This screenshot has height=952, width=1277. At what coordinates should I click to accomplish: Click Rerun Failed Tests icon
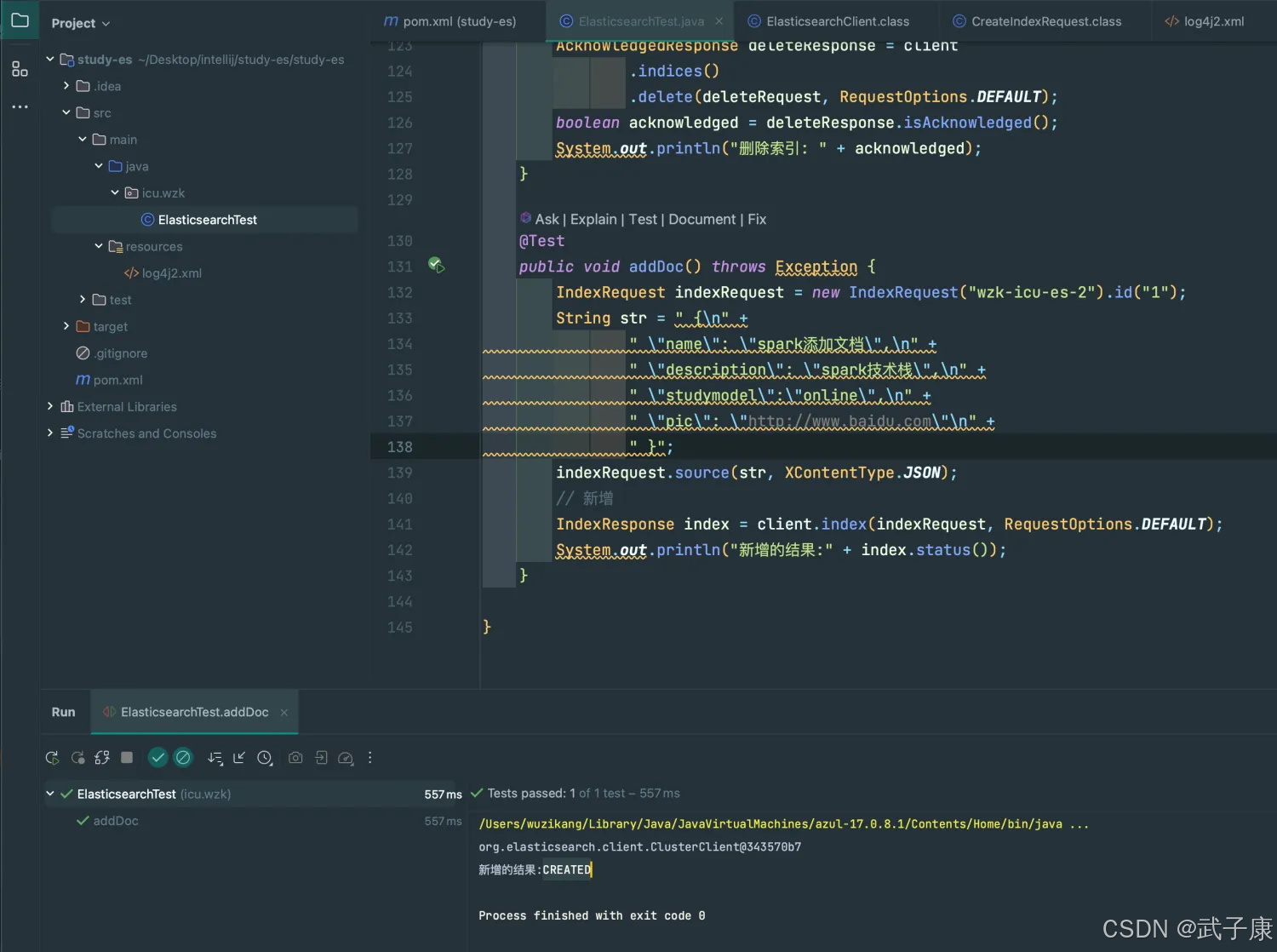pos(77,758)
